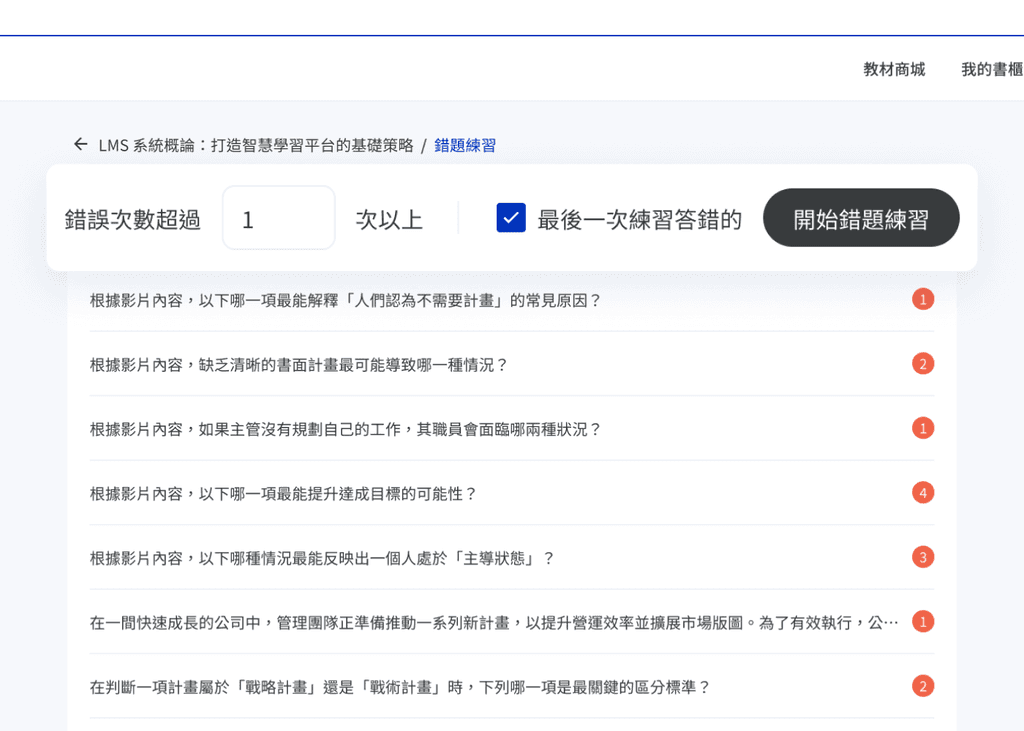
Task: Click error count badge 2 on 缺乏清晰的書面計畫 row
Action: (923, 364)
